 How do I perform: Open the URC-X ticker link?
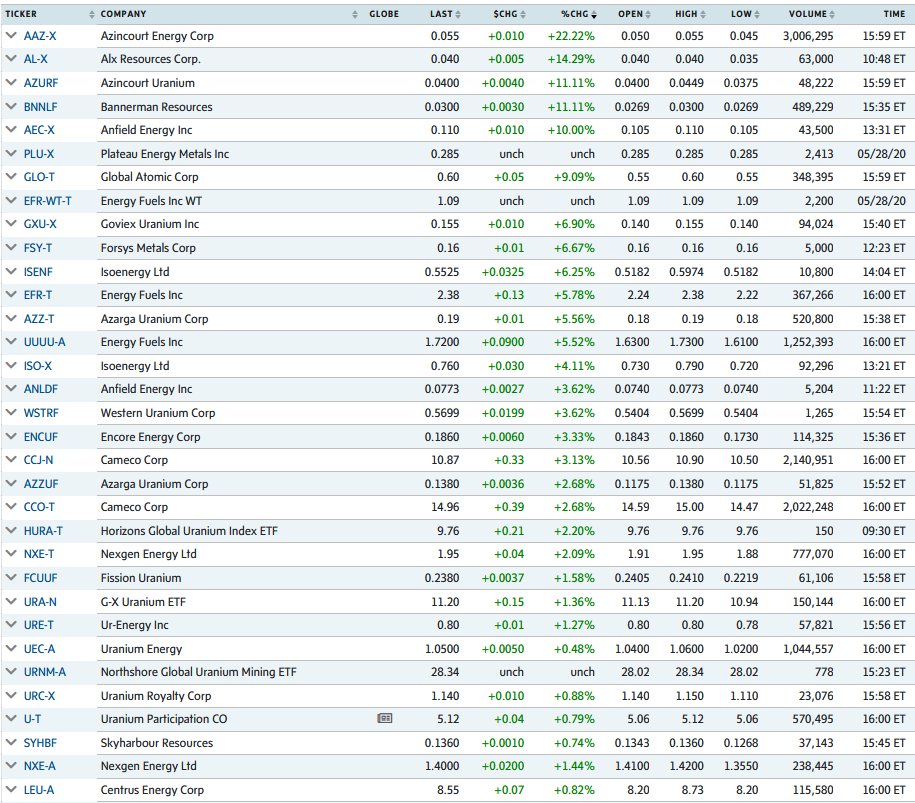pyautogui.click(x=39, y=696)
